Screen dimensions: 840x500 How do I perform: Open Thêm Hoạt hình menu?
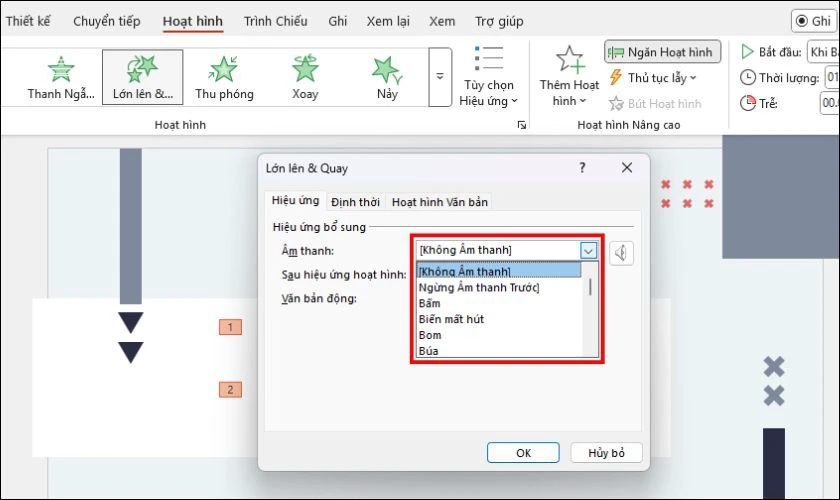pos(569,77)
